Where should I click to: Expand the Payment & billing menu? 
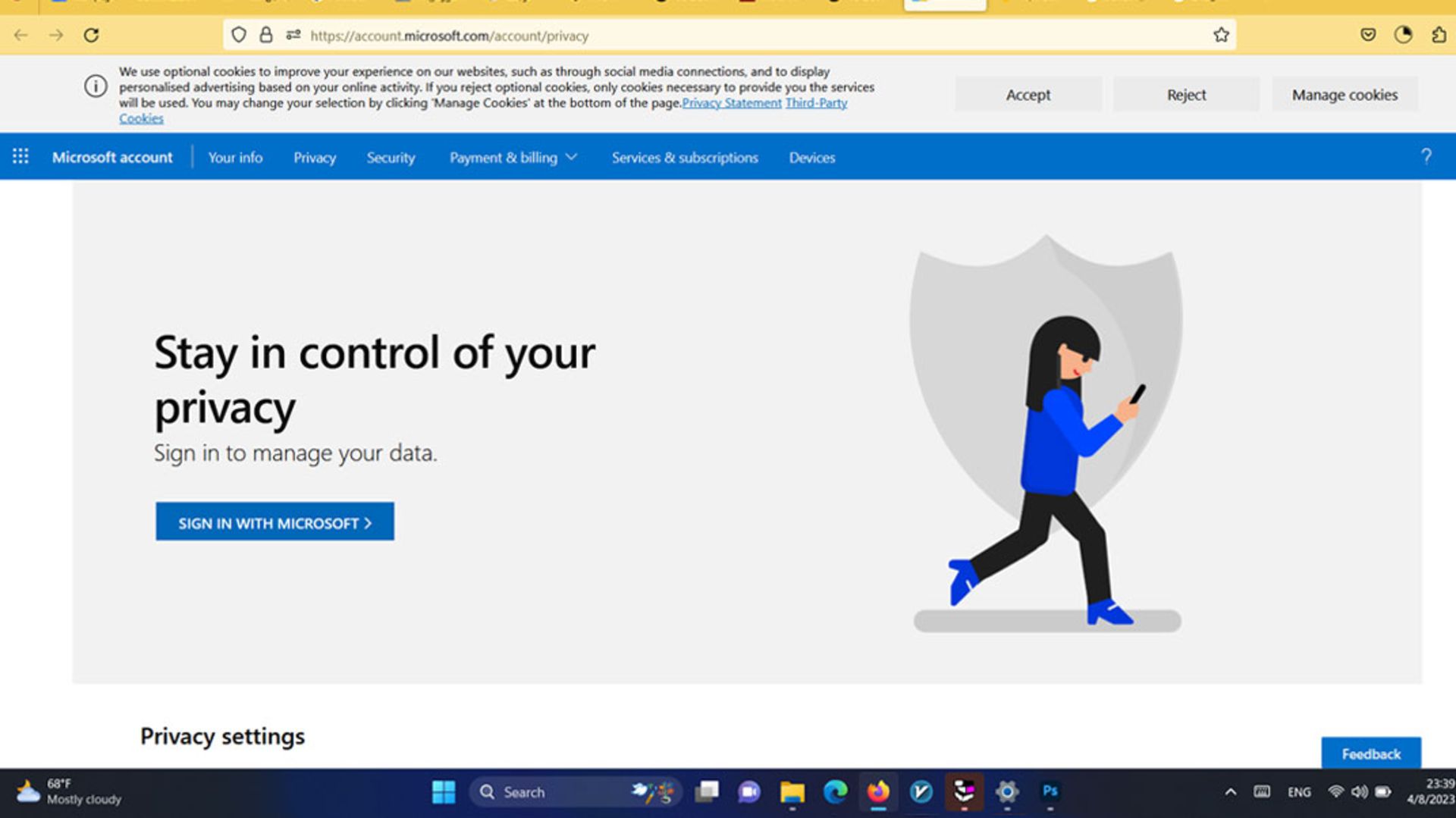[x=513, y=158]
